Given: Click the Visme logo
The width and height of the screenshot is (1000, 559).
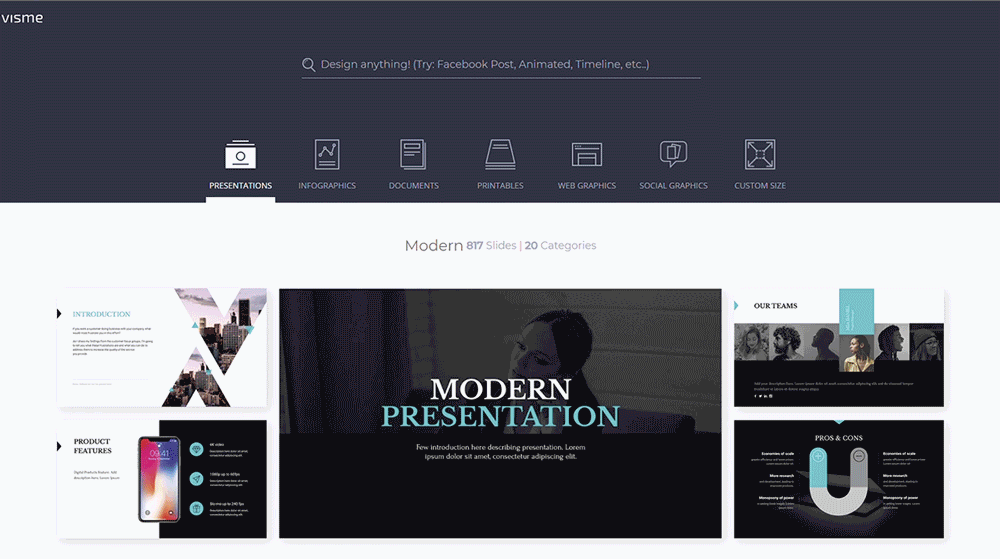Looking at the screenshot, I should [x=22, y=18].
